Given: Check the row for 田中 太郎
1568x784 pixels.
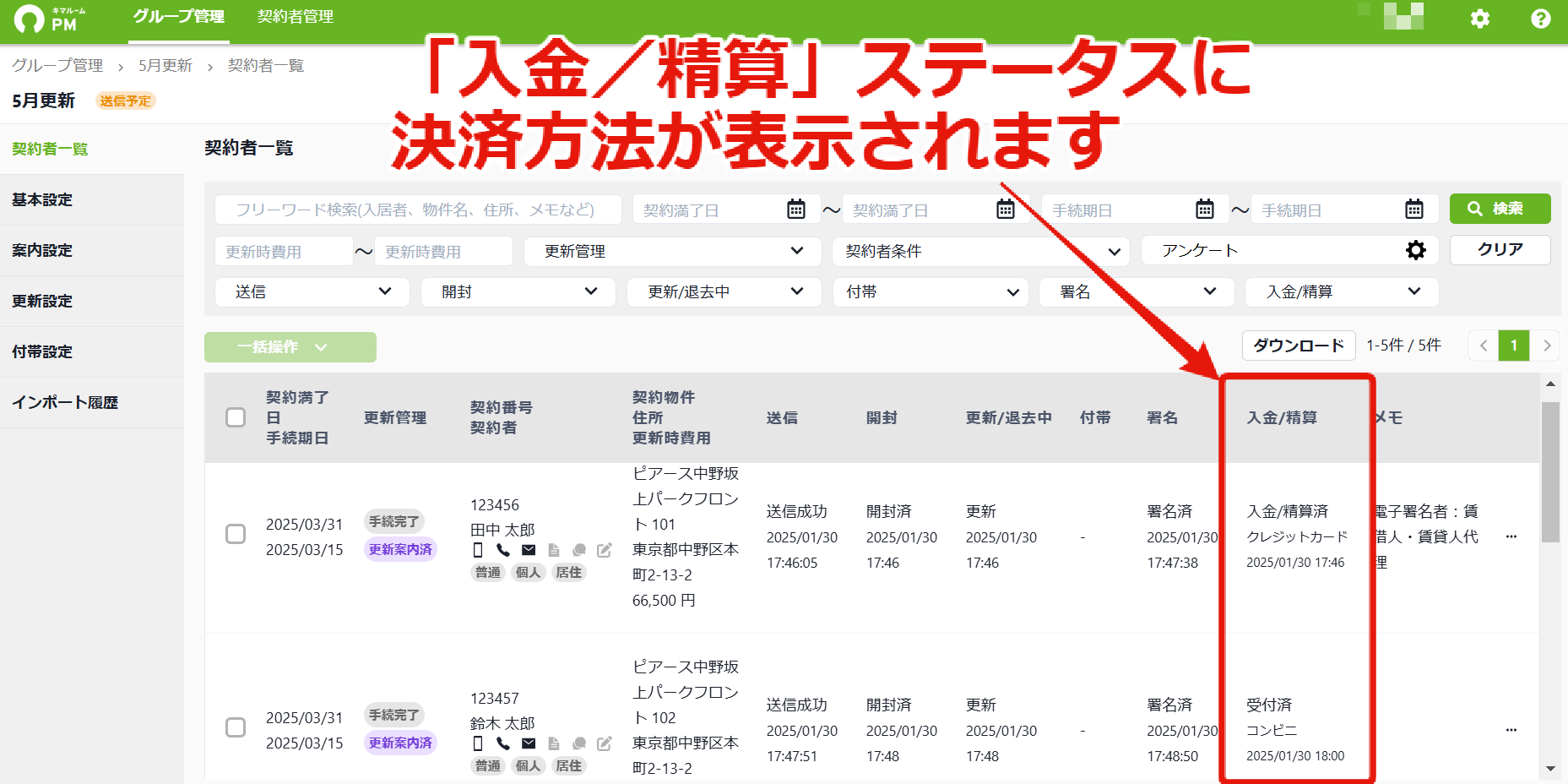Looking at the screenshot, I should pyautogui.click(x=236, y=534).
